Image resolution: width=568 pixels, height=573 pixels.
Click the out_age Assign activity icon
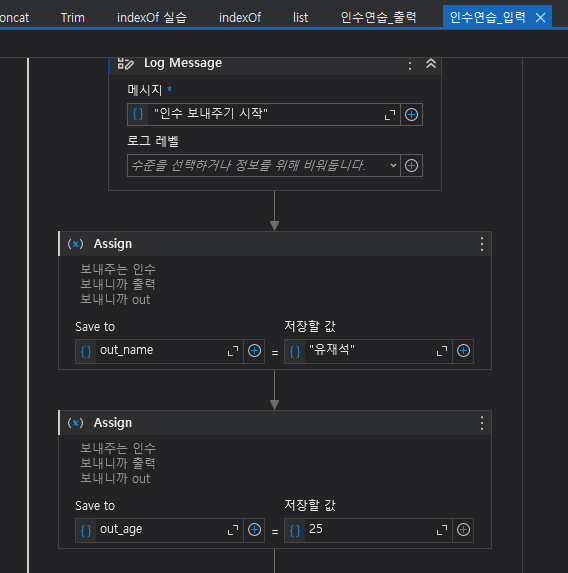(x=75, y=423)
